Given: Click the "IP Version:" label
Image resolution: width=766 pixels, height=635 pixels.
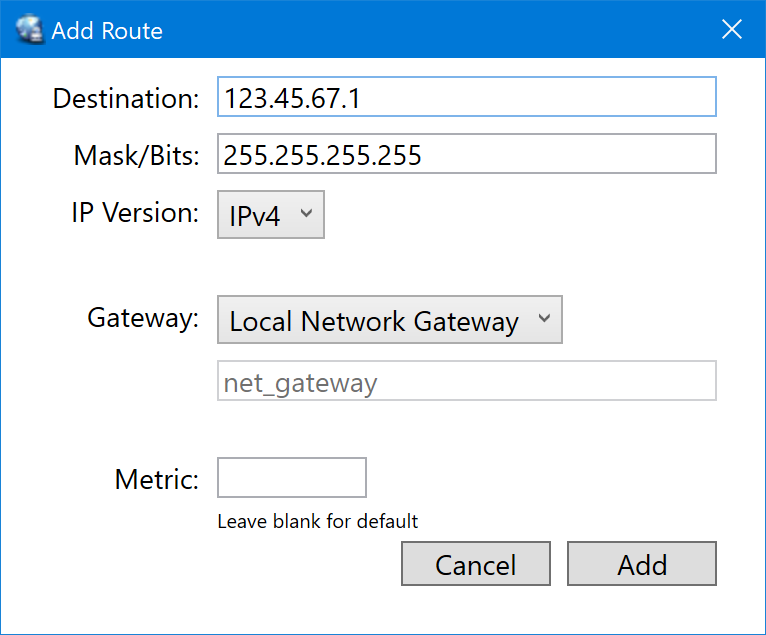Looking at the screenshot, I should [x=135, y=212].
